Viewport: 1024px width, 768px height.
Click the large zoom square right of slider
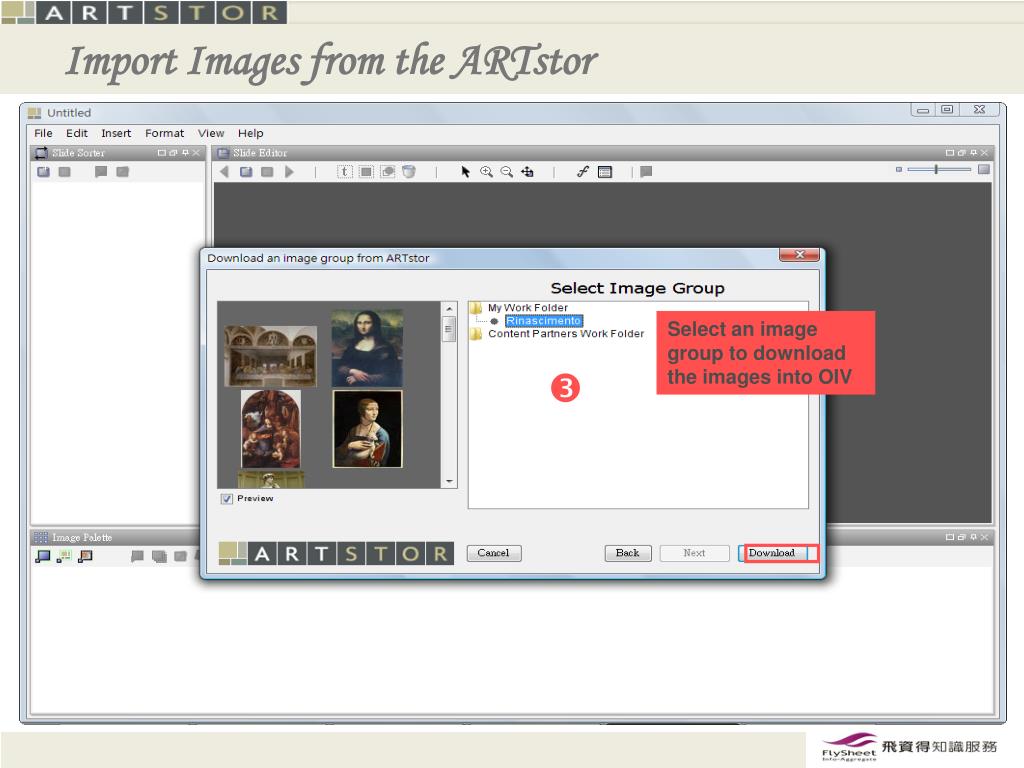click(x=984, y=169)
